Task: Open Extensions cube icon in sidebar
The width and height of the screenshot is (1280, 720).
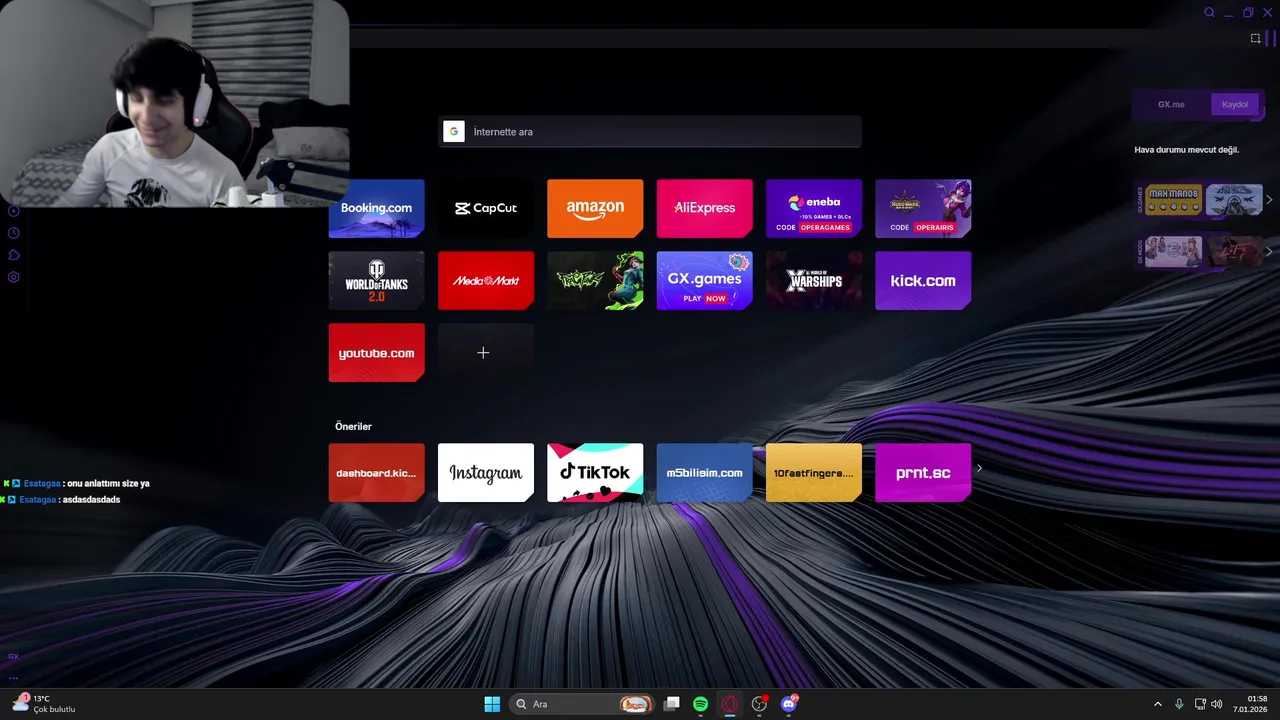Action: 14,255
